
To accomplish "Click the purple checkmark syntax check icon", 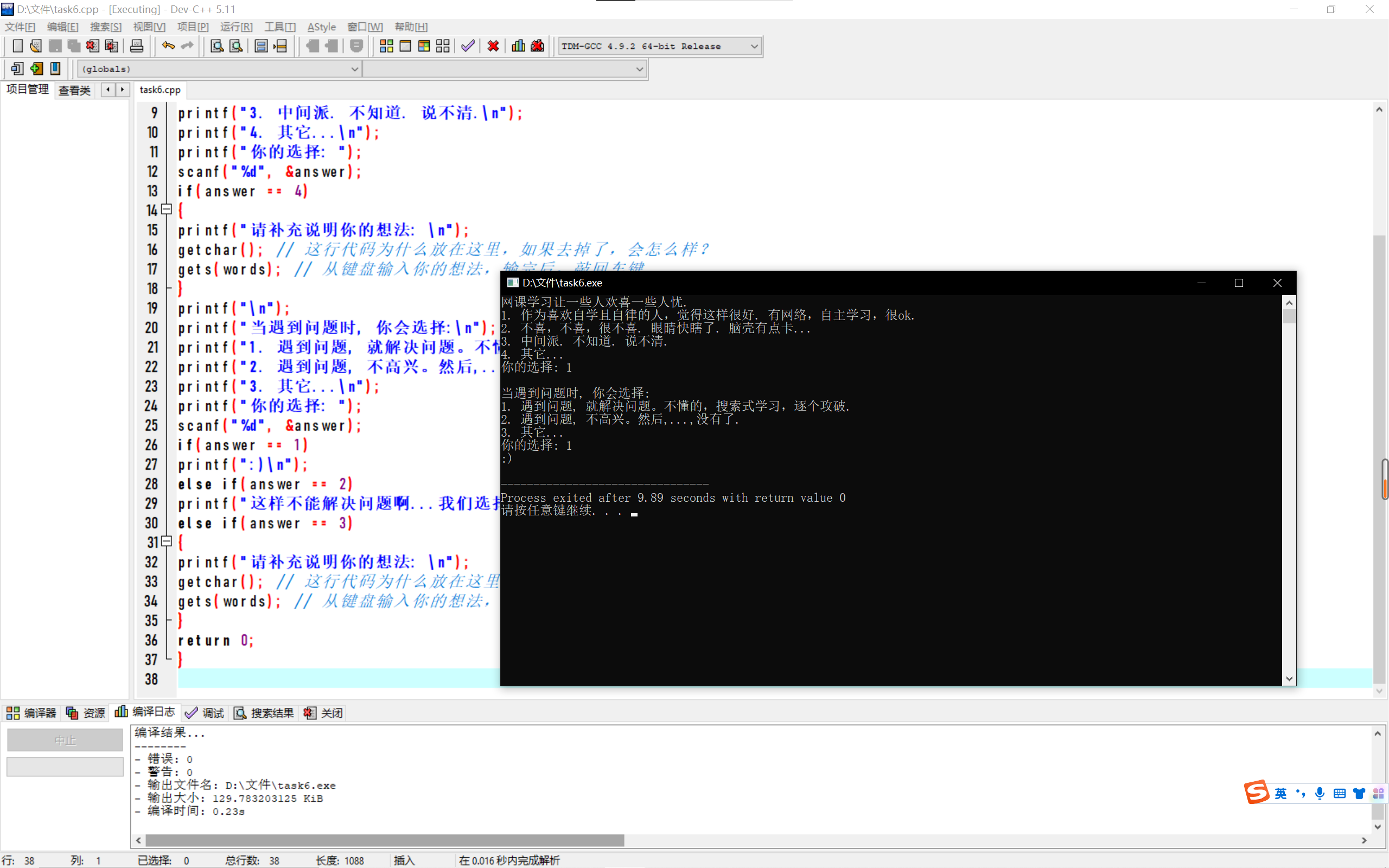I will [x=468, y=46].
